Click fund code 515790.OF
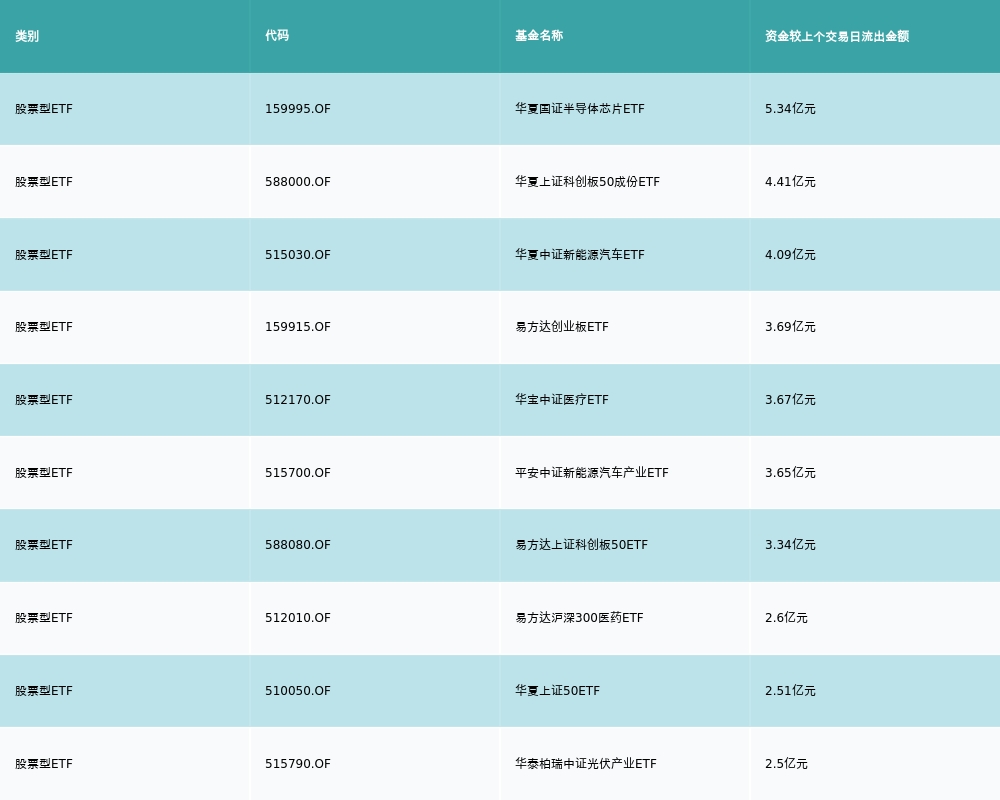 point(298,764)
